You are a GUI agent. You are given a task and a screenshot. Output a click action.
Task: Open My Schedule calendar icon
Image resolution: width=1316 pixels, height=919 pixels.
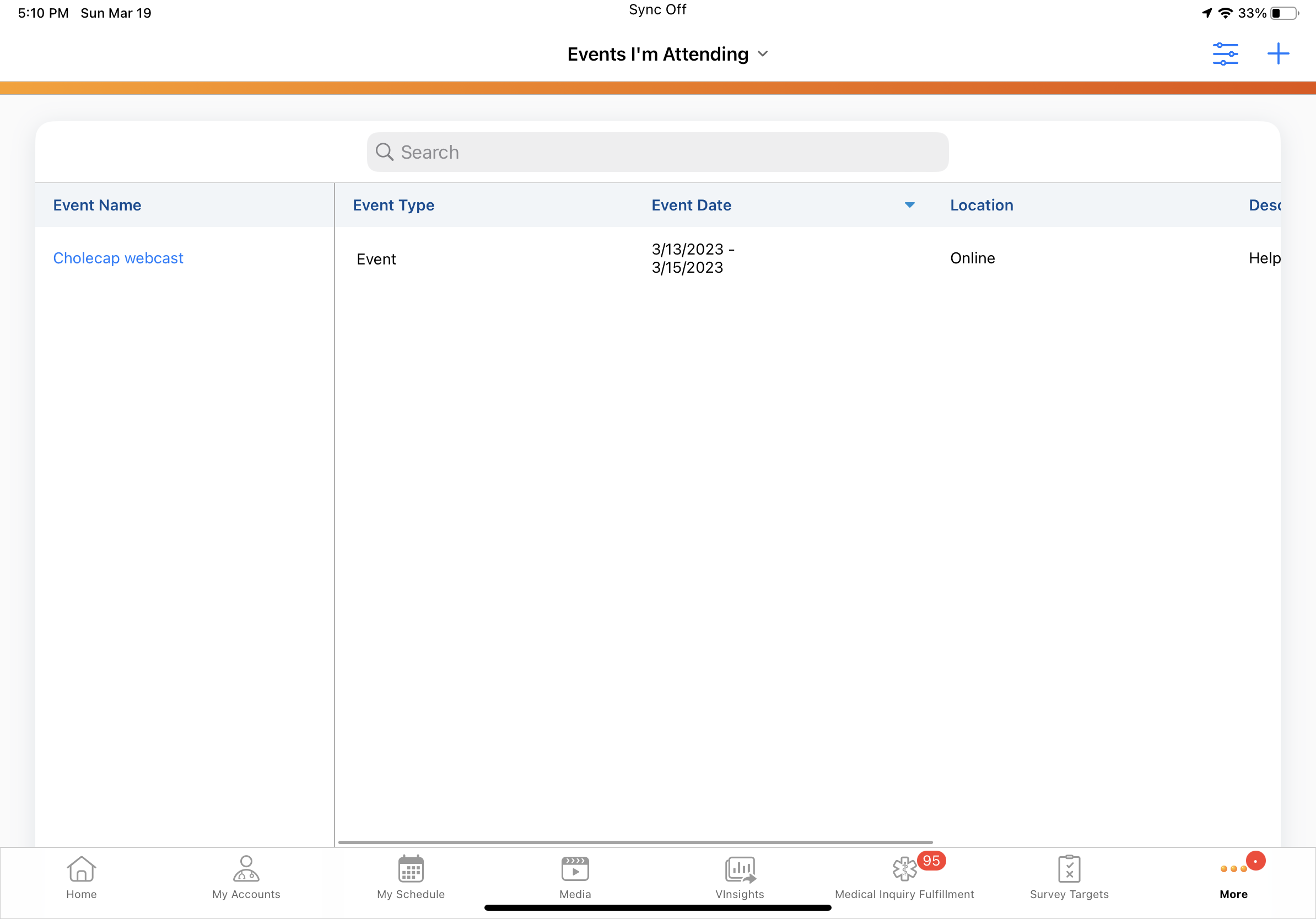(x=411, y=868)
